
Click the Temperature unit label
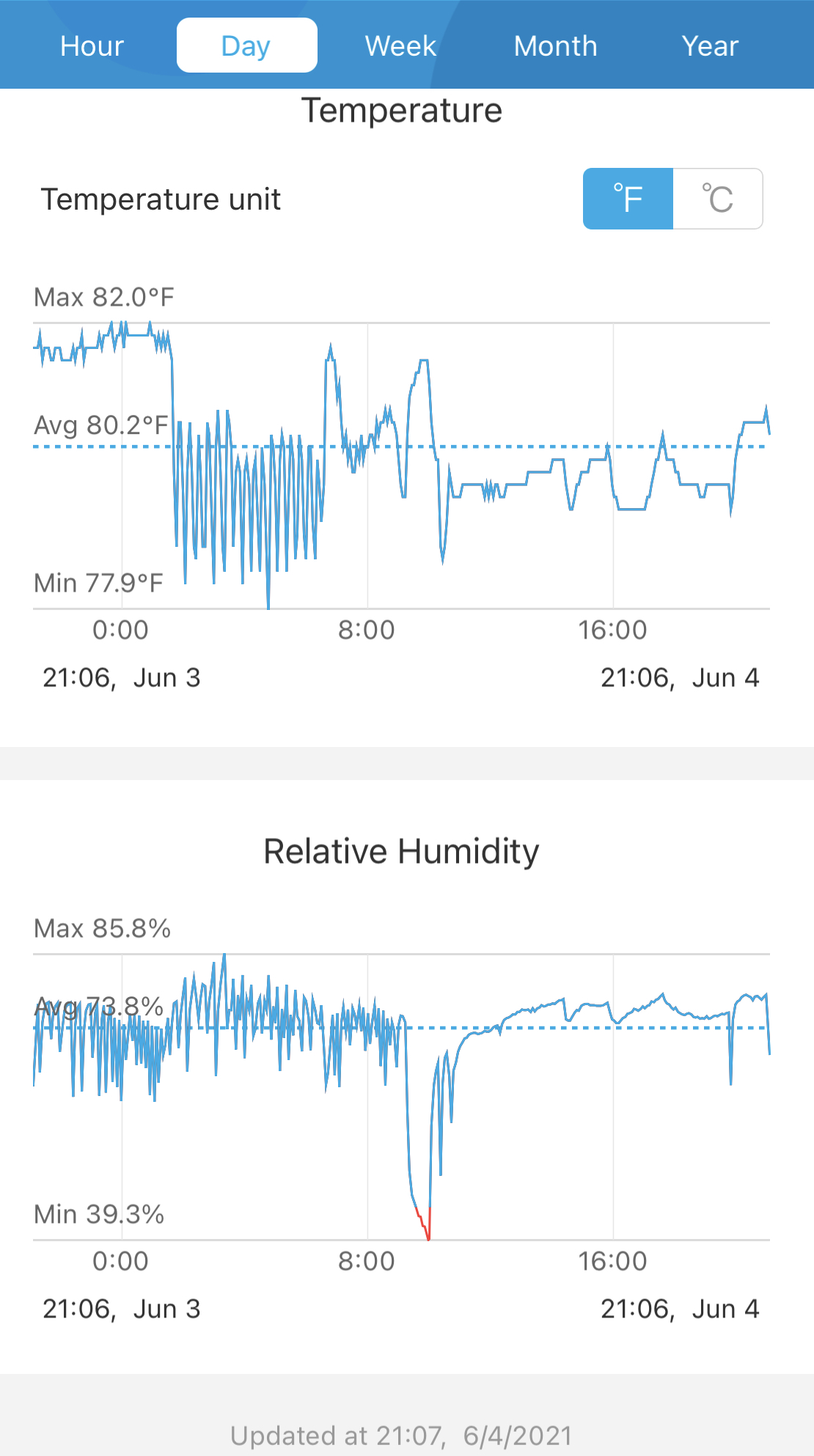161,199
